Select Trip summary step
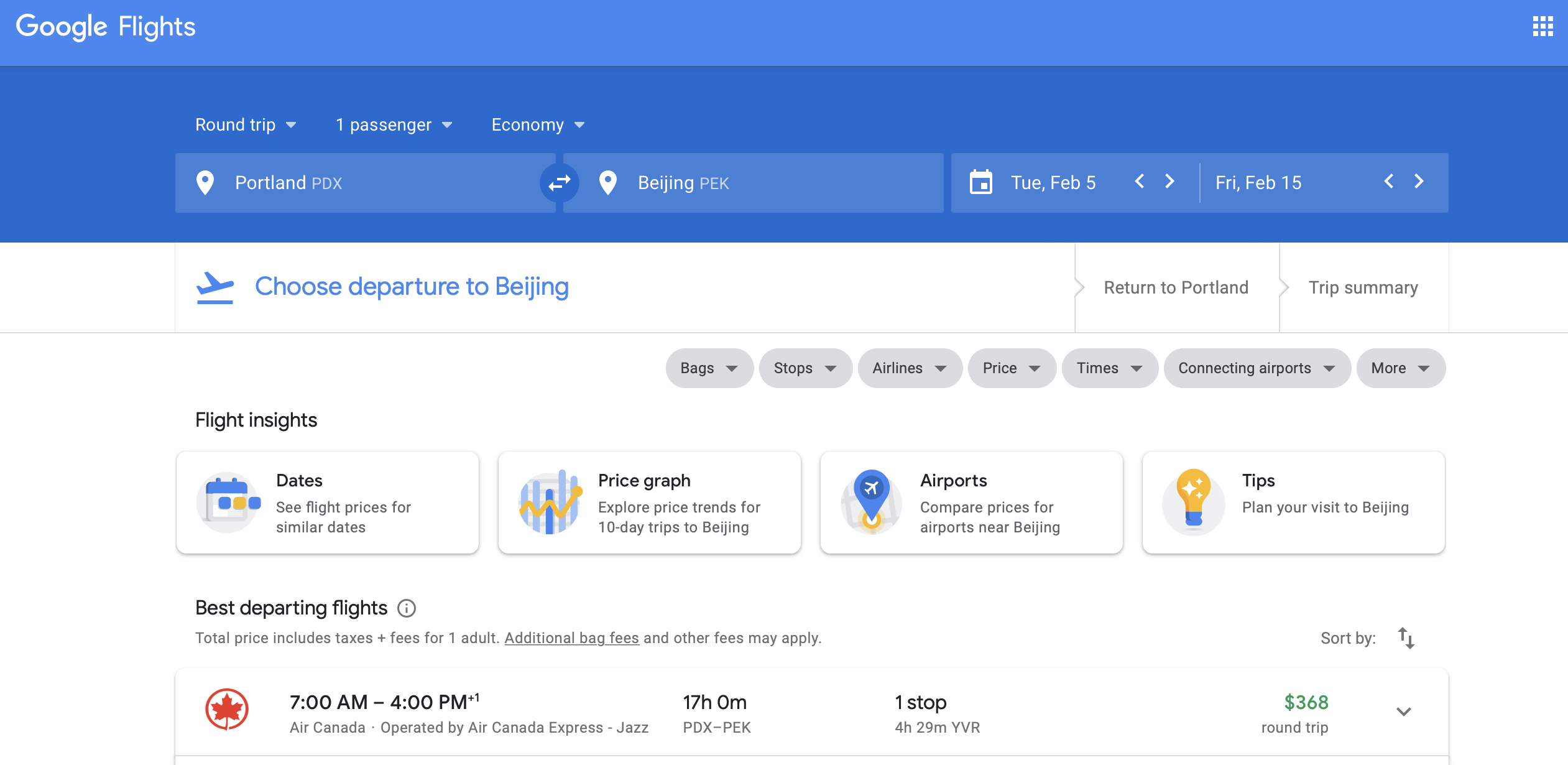The width and height of the screenshot is (1568, 765). pos(1363,287)
